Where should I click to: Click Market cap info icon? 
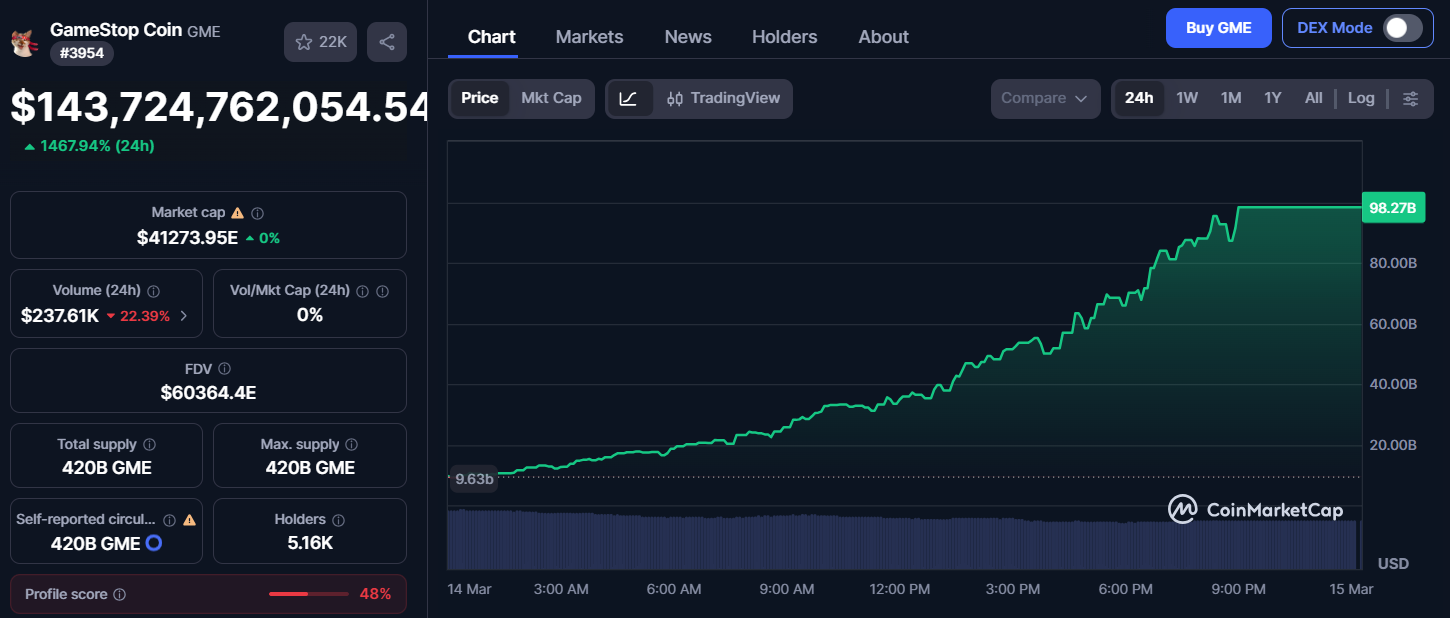[257, 213]
